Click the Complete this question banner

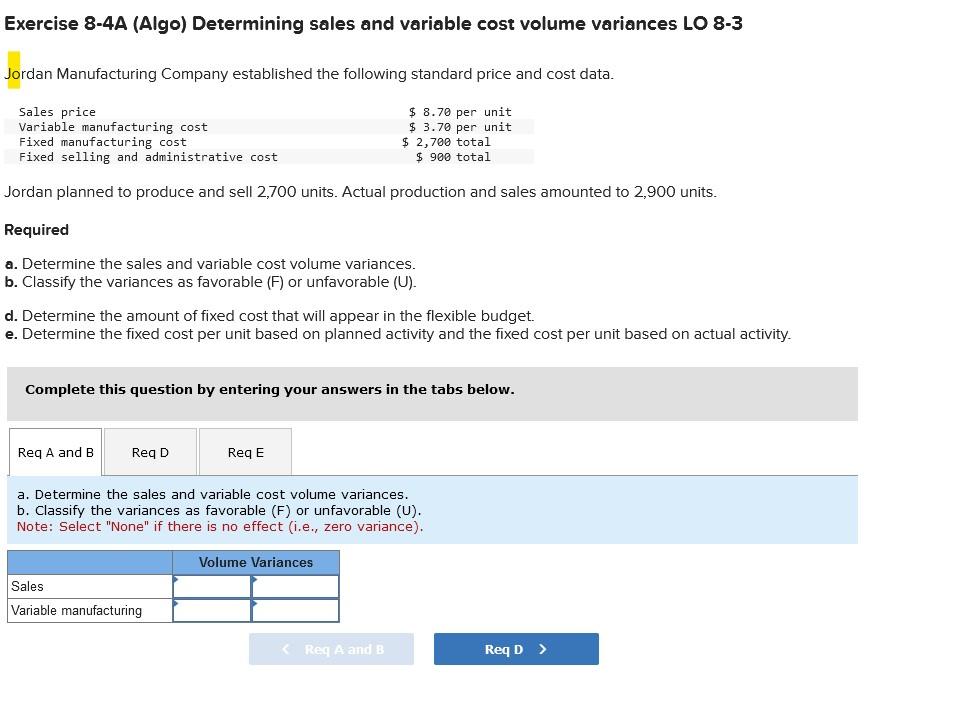[x=270, y=389]
